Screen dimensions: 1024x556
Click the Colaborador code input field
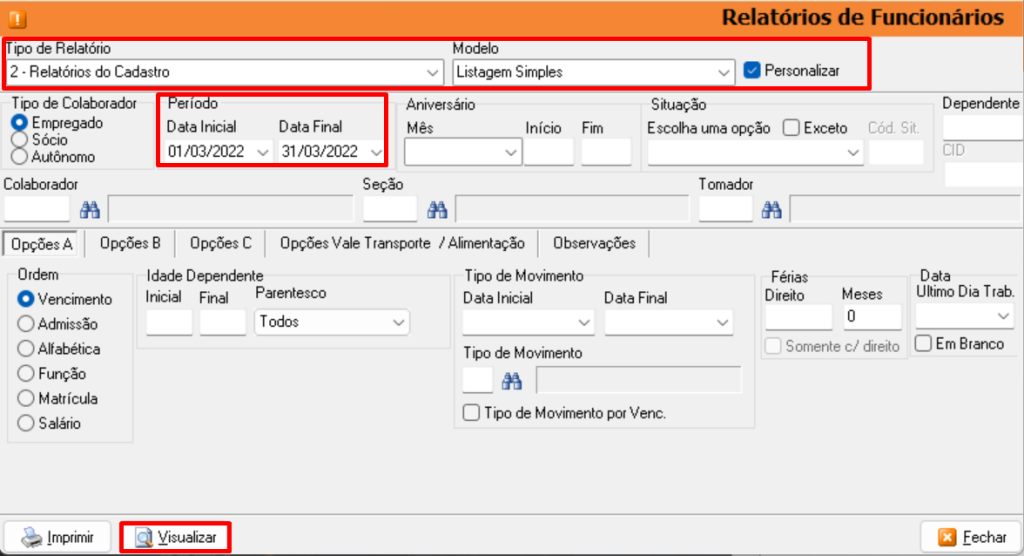[37, 209]
